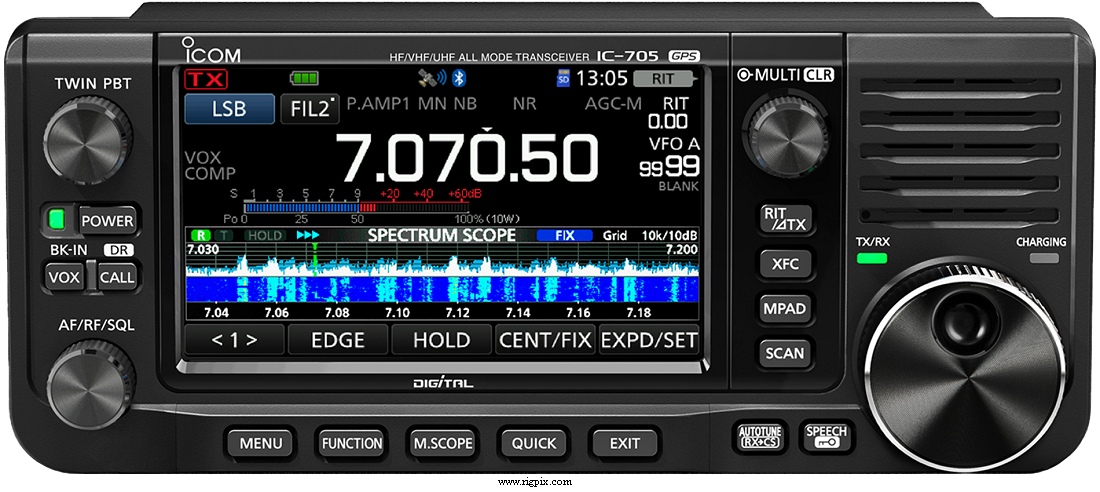
Task: Push the VOX BK-IN key
Action: 64,277
